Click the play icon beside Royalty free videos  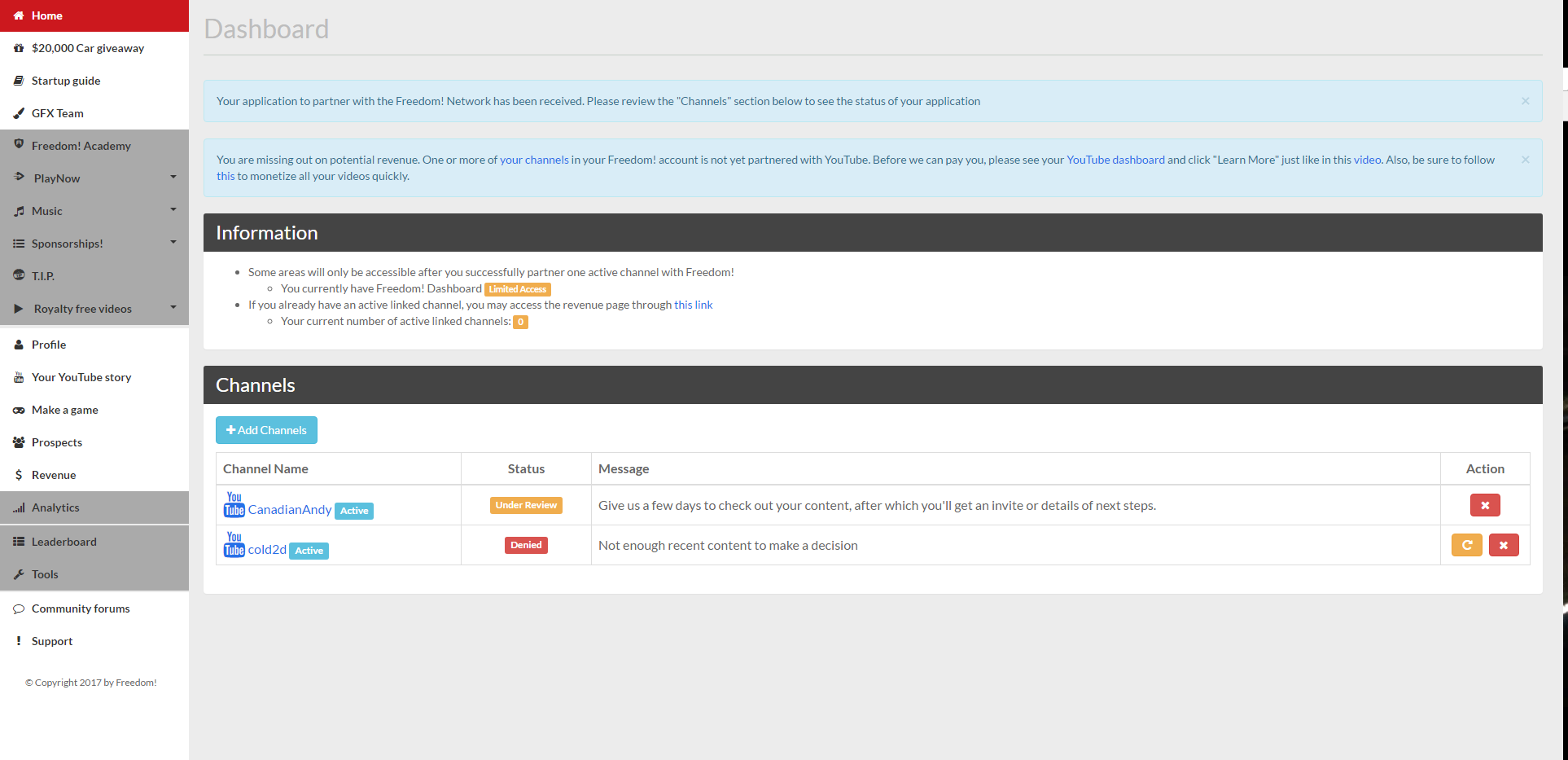[x=19, y=309]
